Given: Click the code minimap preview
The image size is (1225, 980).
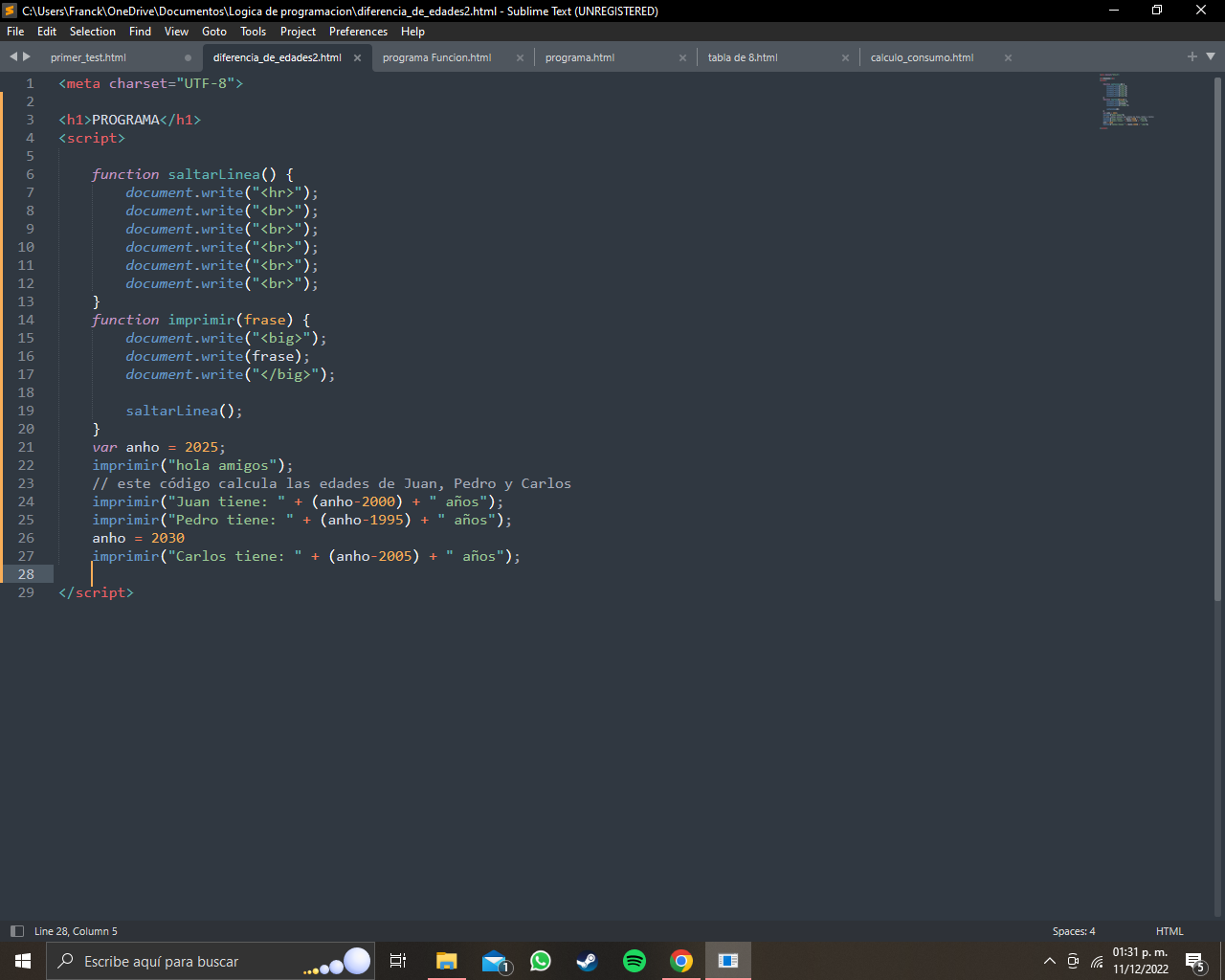Looking at the screenshot, I should [1126, 100].
